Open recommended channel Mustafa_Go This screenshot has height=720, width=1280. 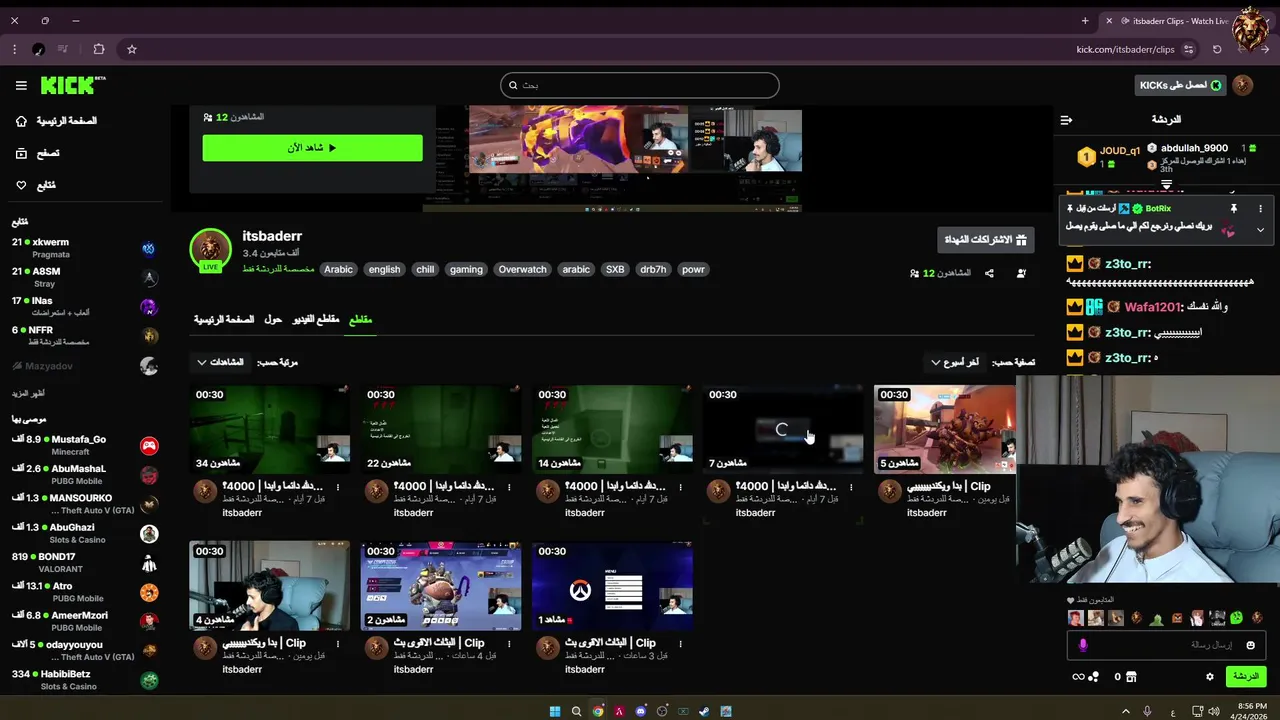(x=84, y=445)
